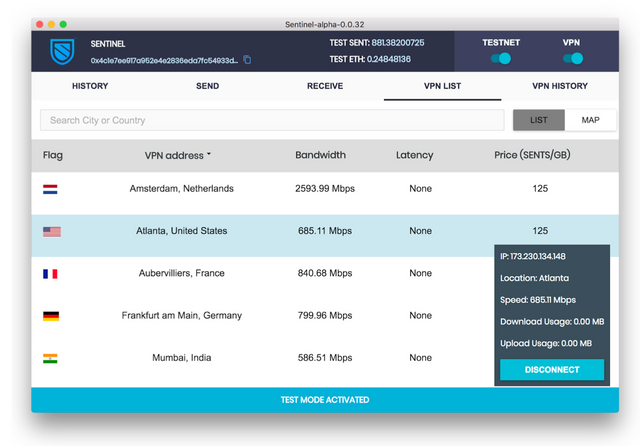Switch to MAP view
The image size is (640, 446).
click(x=590, y=120)
